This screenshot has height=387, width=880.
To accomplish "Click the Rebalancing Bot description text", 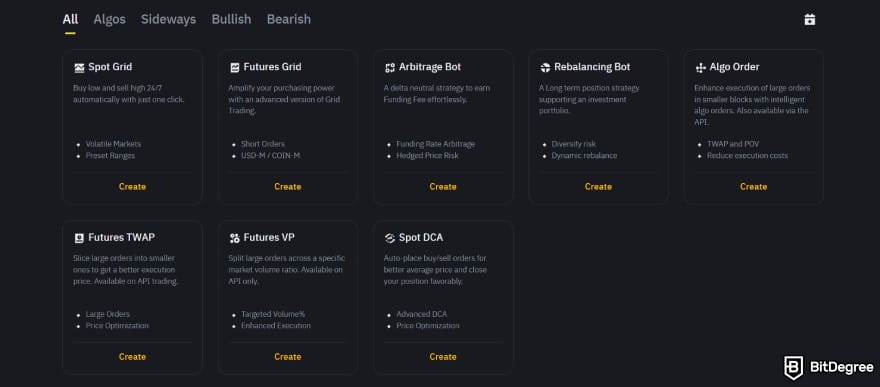I will (589, 99).
